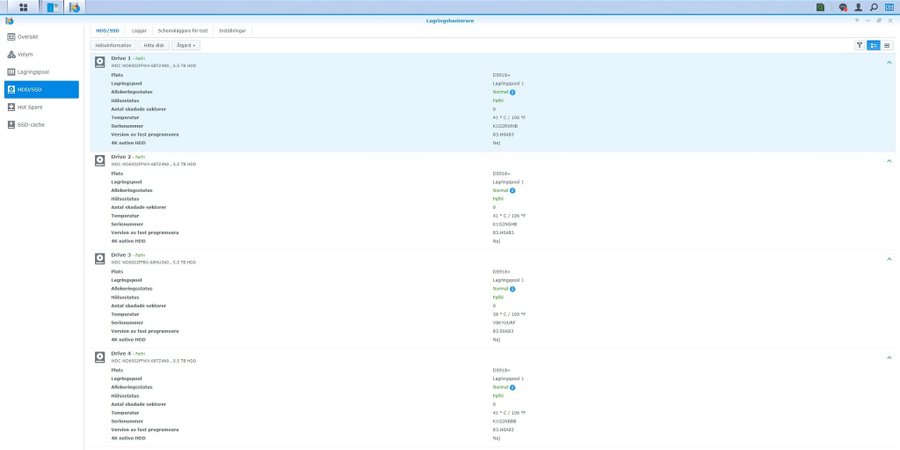Click the search magnifier icon in the taskbar

pos(873,7)
